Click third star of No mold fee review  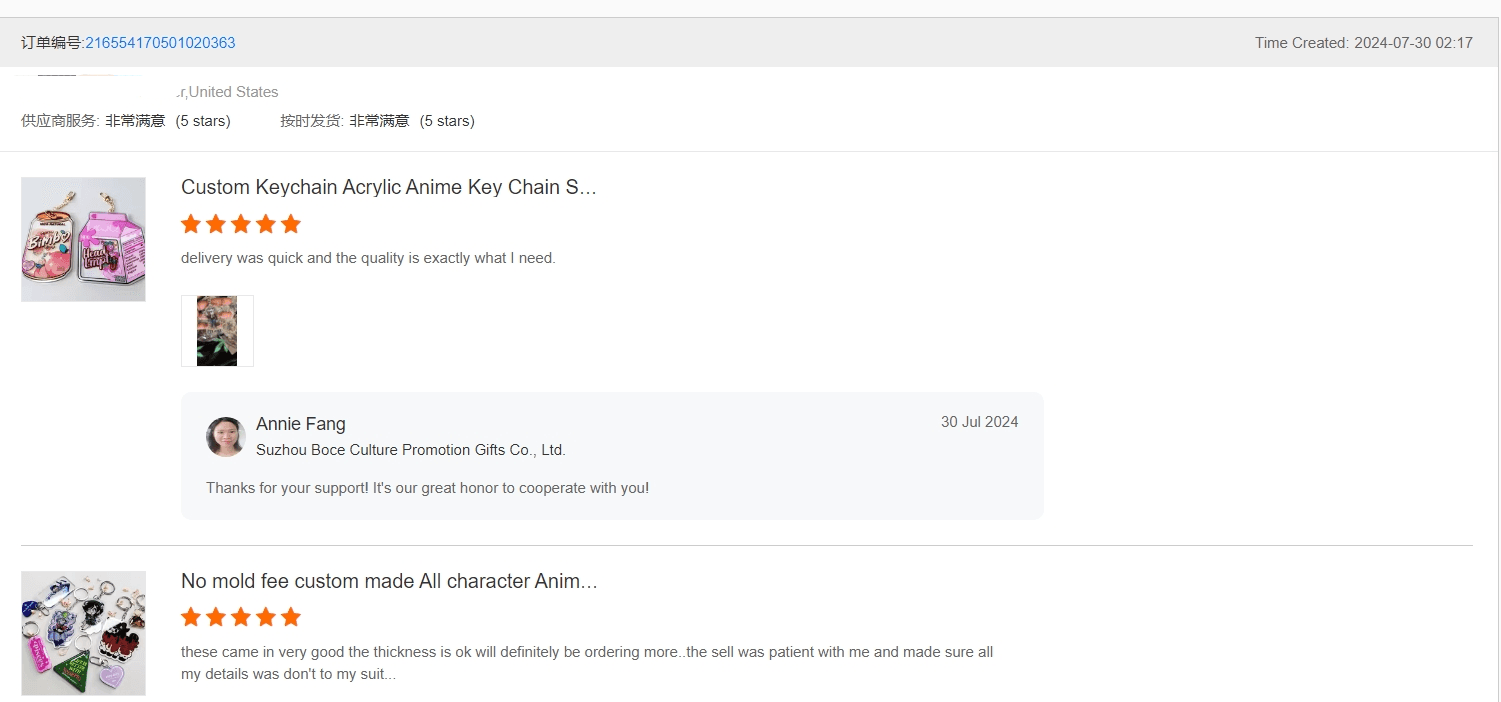[x=241, y=617]
